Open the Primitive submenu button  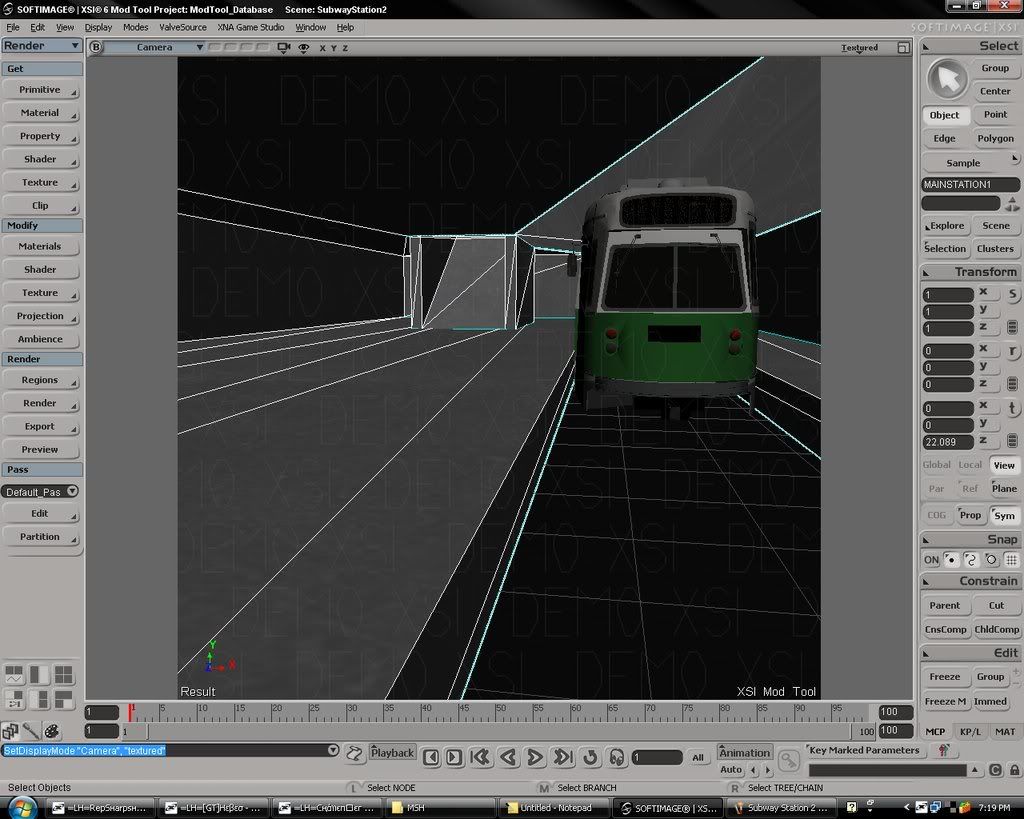pyautogui.click(x=40, y=90)
